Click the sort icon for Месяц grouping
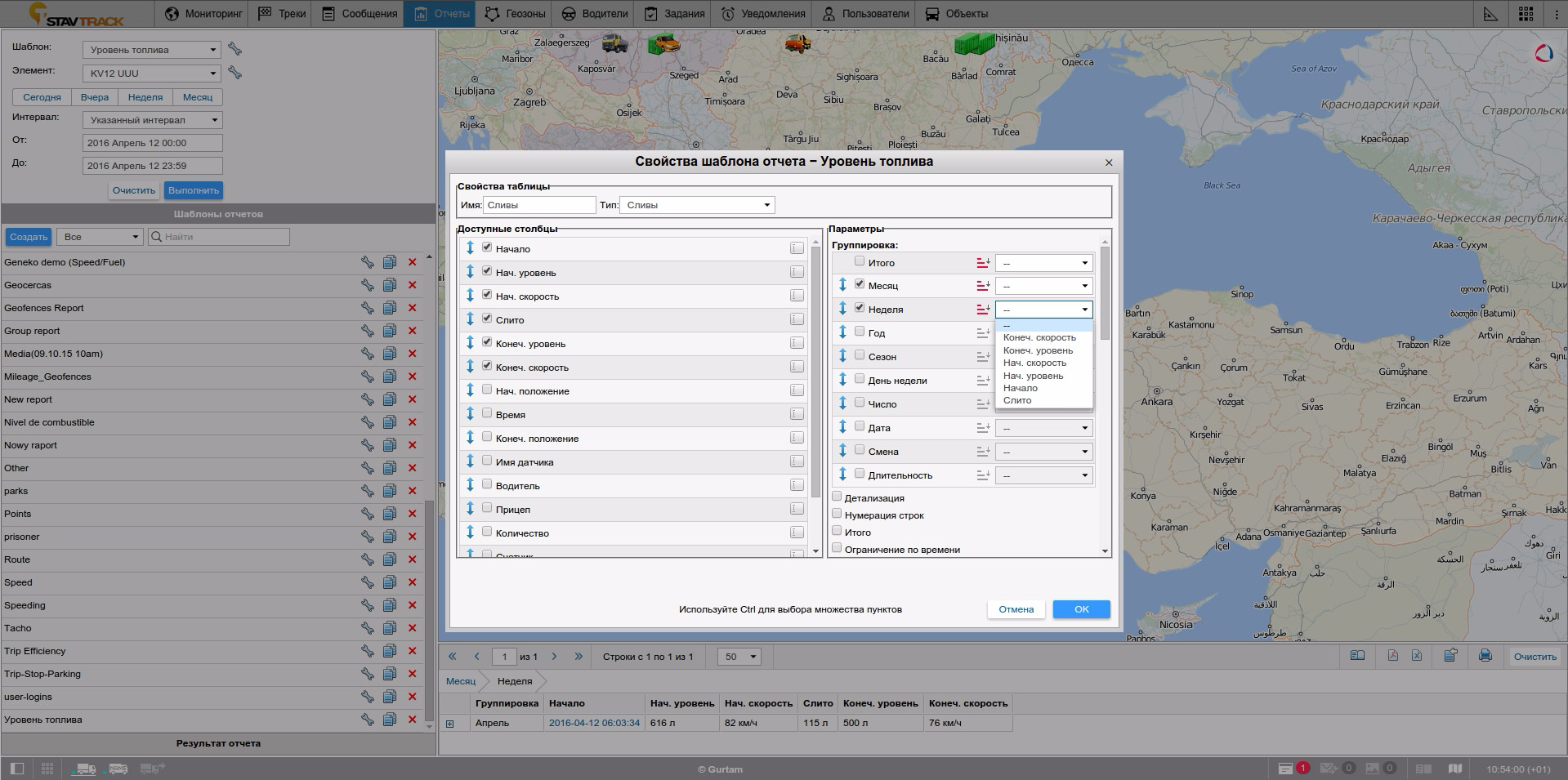This screenshot has height=780, width=1568. [983, 286]
